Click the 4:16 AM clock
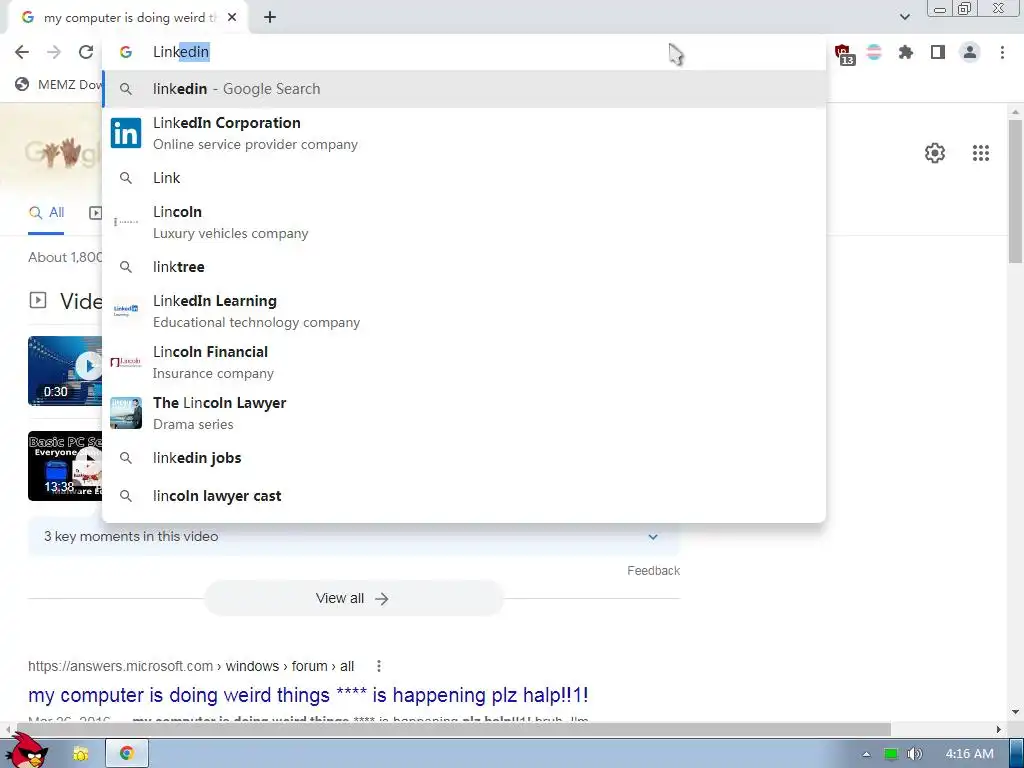The image size is (1024, 768). tap(969, 754)
